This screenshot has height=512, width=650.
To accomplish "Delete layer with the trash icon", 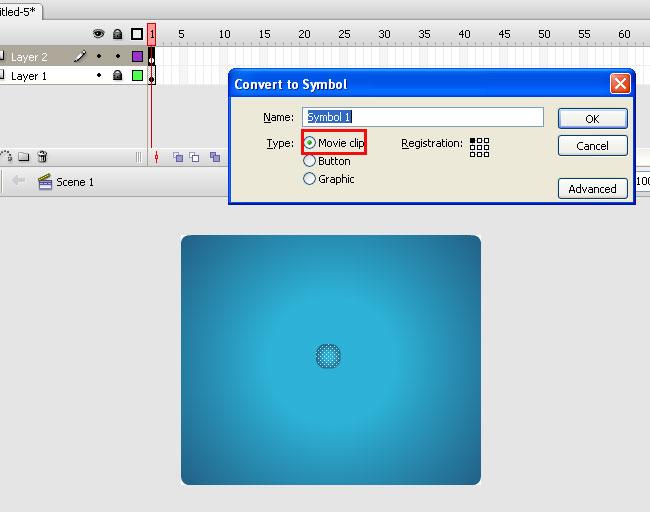I will pyautogui.click(x=42, y=156).
